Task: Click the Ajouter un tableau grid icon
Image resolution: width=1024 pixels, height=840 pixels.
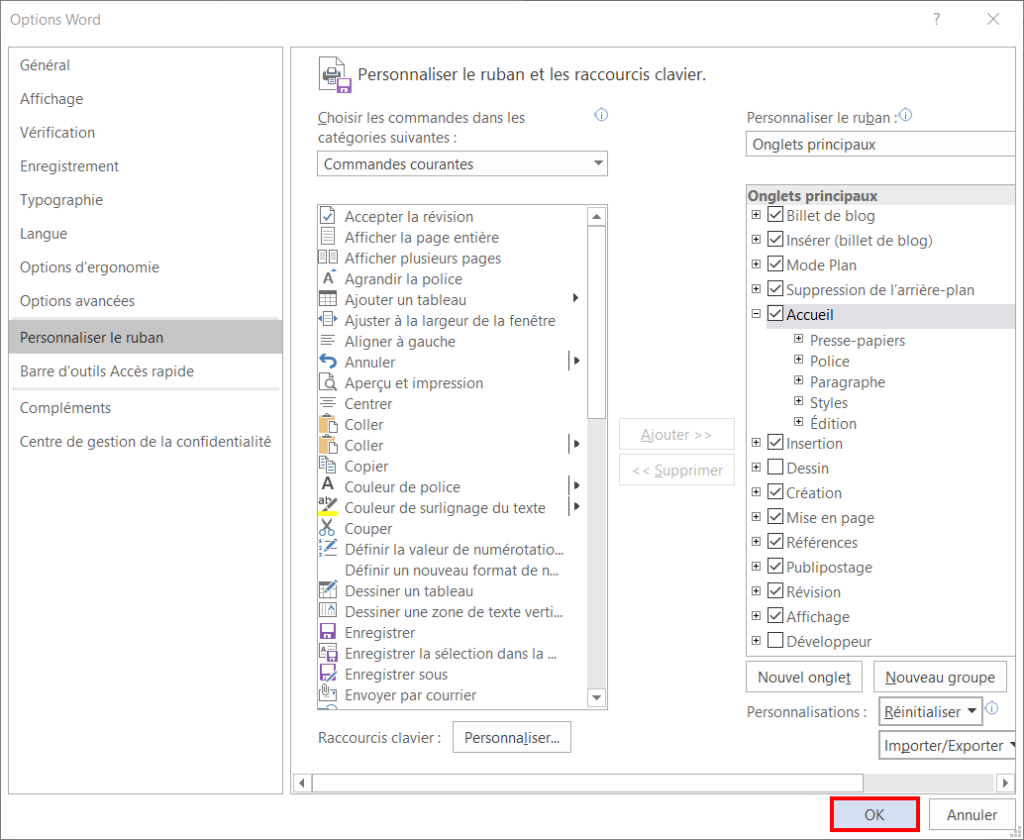Action: pos(328,299)
